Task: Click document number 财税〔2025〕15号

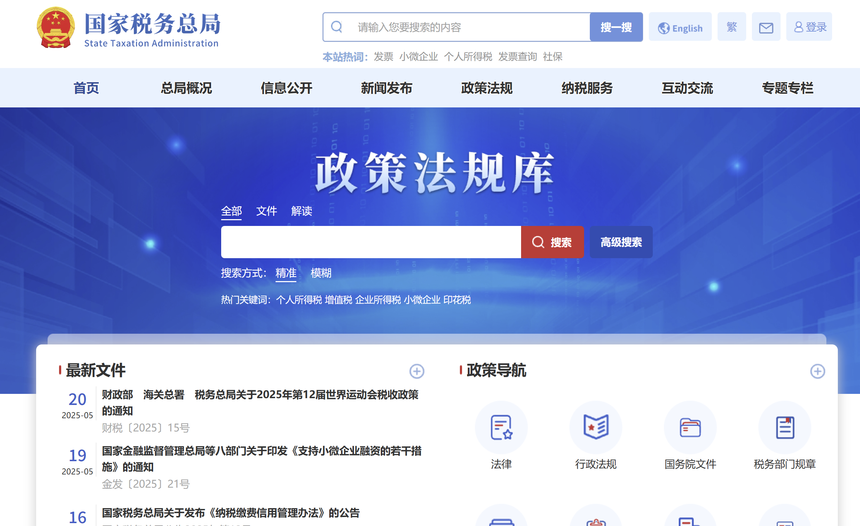Action: click(x=145, y=428)
